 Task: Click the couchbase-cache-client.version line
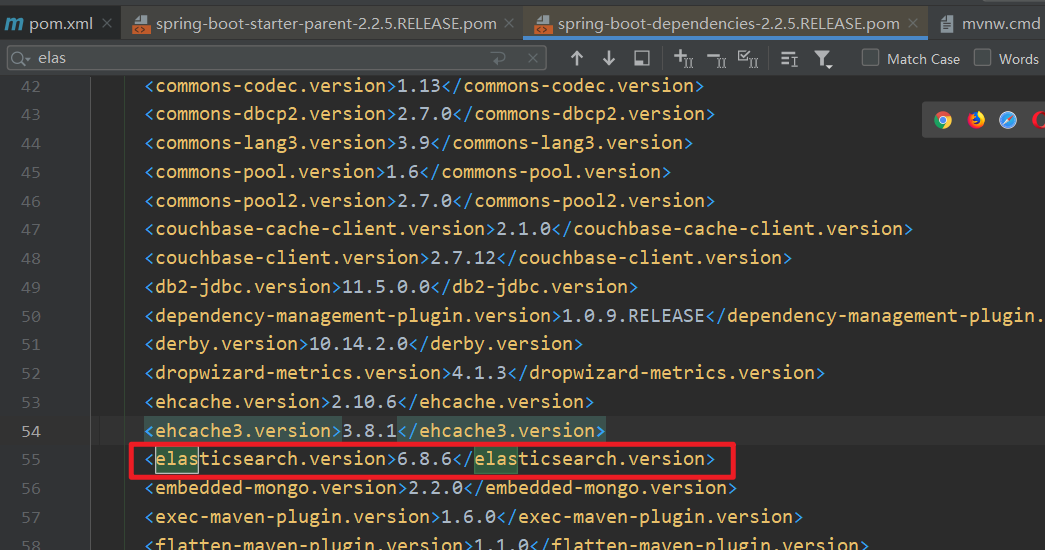click(528, 229)
